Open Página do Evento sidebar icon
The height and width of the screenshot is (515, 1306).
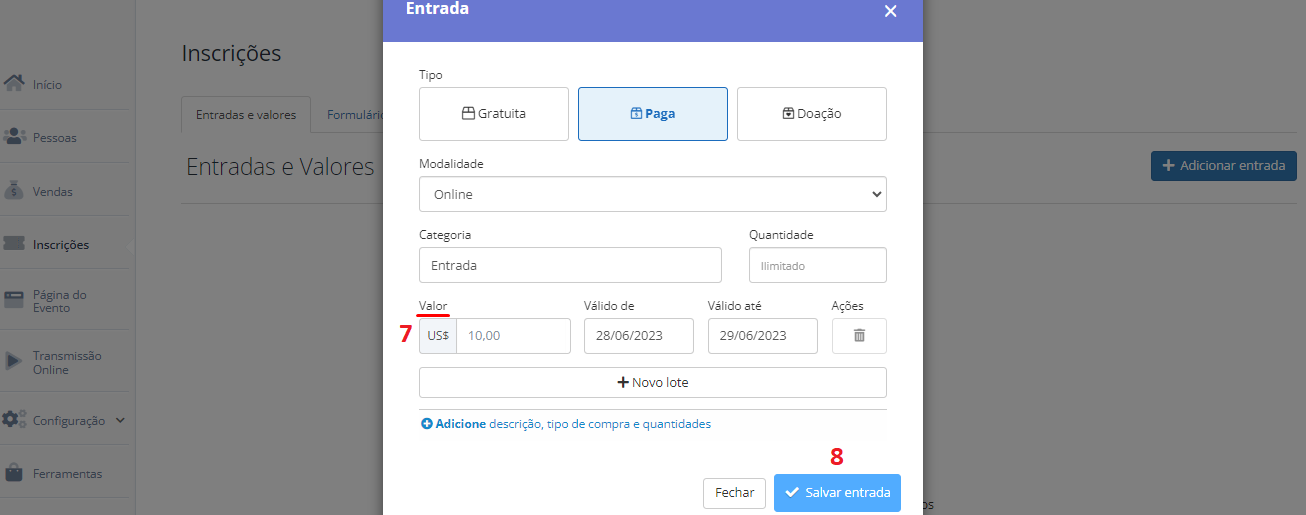(x=14, y=301)
